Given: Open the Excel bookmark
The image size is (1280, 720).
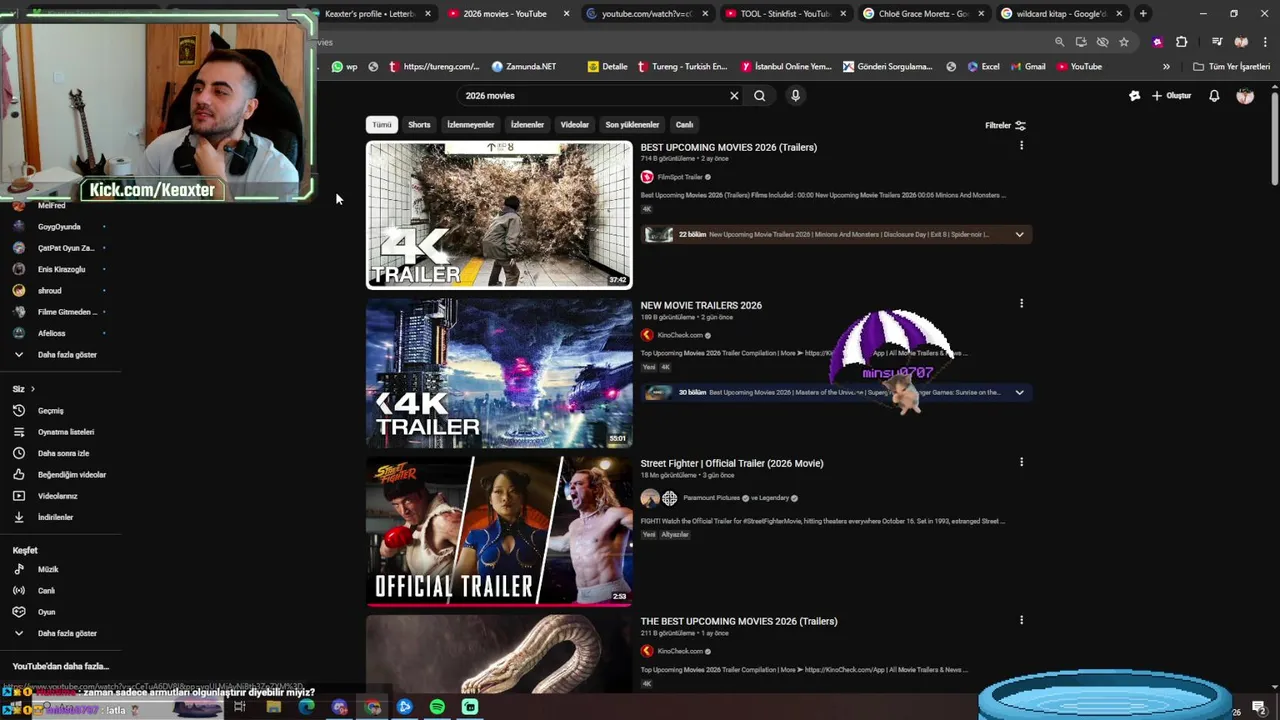Looking at the screenshot, I should (983, 67).
